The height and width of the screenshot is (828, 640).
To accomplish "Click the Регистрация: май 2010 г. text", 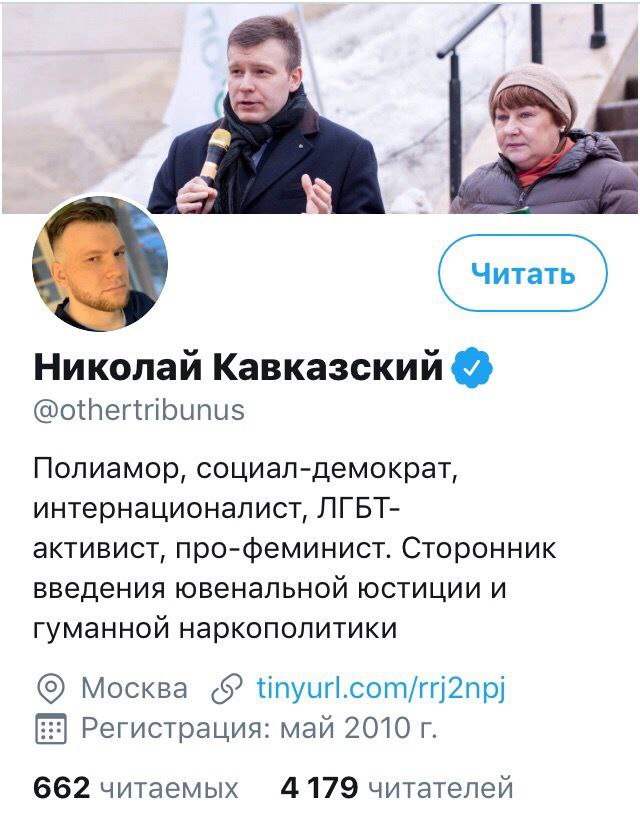I will coord(259,729).
